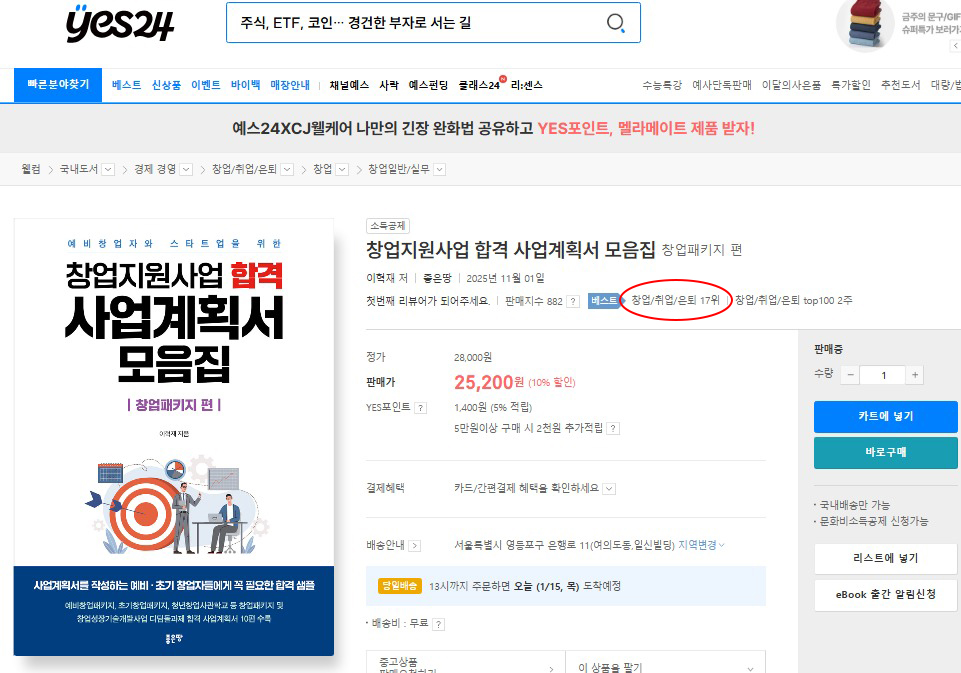
Task: Expand the 창업일반/실무 breadcrumb dropdown
Action: point(437,170)
